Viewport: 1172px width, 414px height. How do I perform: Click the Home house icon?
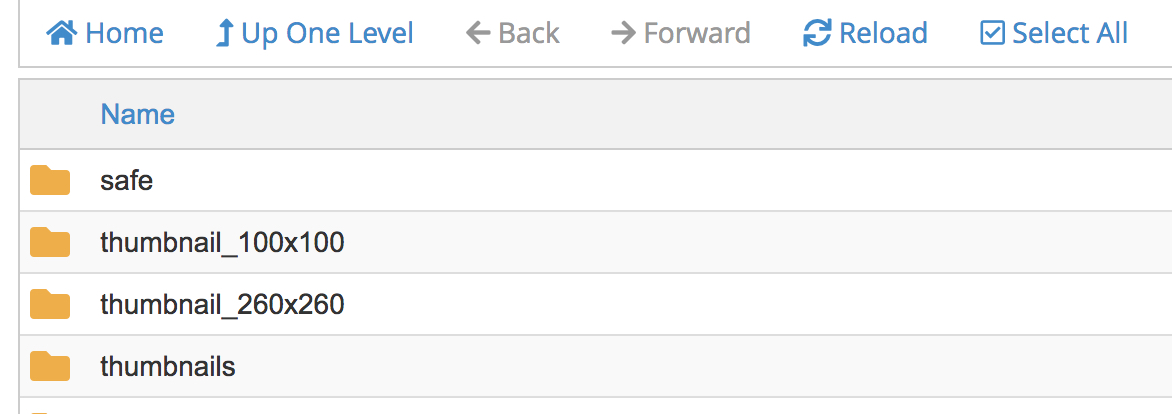click(62, 34)
